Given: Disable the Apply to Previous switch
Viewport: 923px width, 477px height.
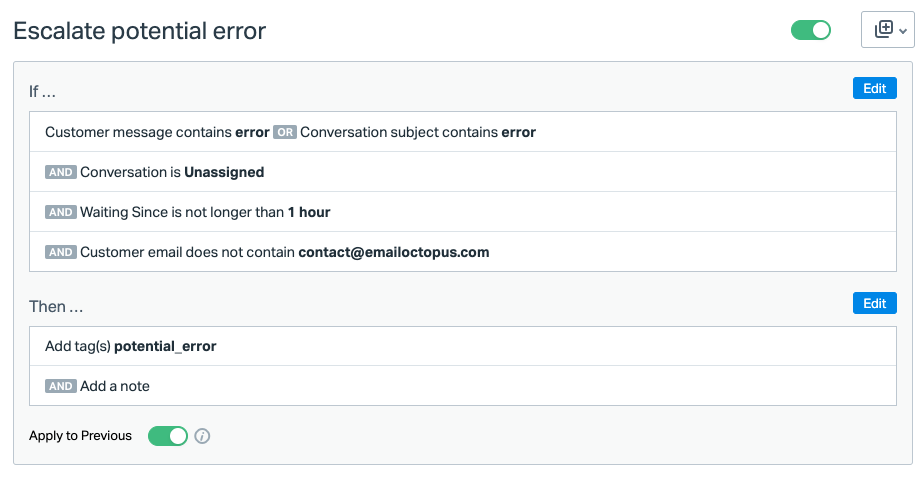Looking at the screenshot, I should click(168, 436).
